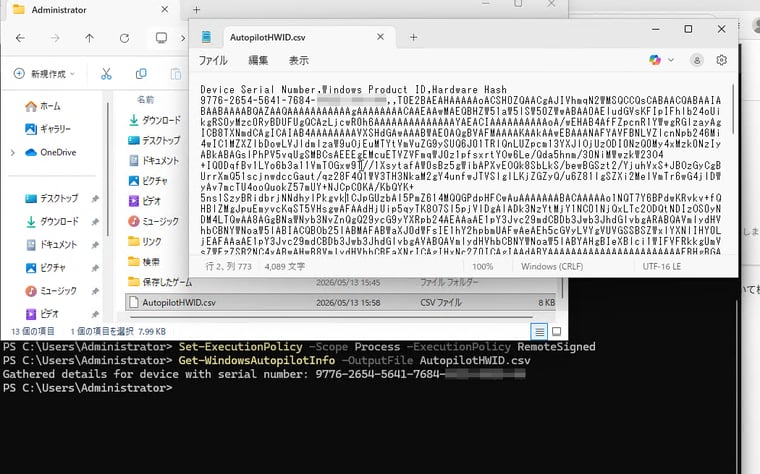Screen dimensions: 760x474
Task: Click the Back arrow in File Explorer
Action: tap(20, 38)
